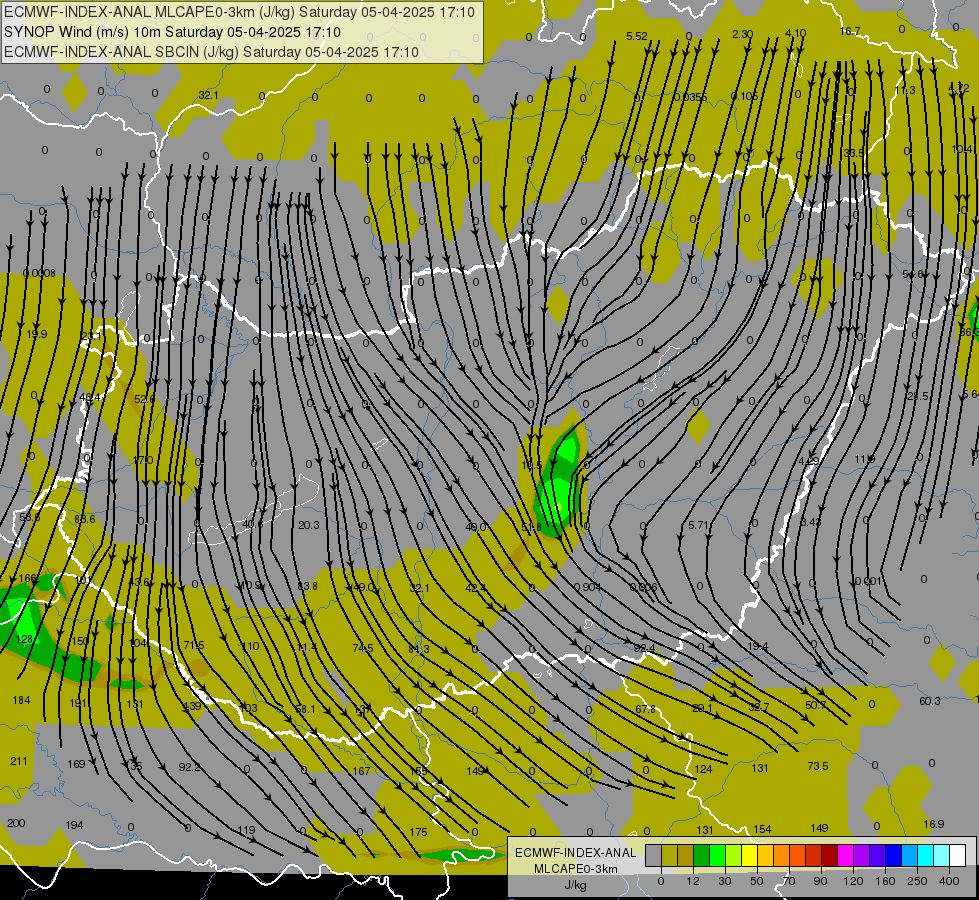
Task: Click the legend tick label '30'
Action: 725,881
